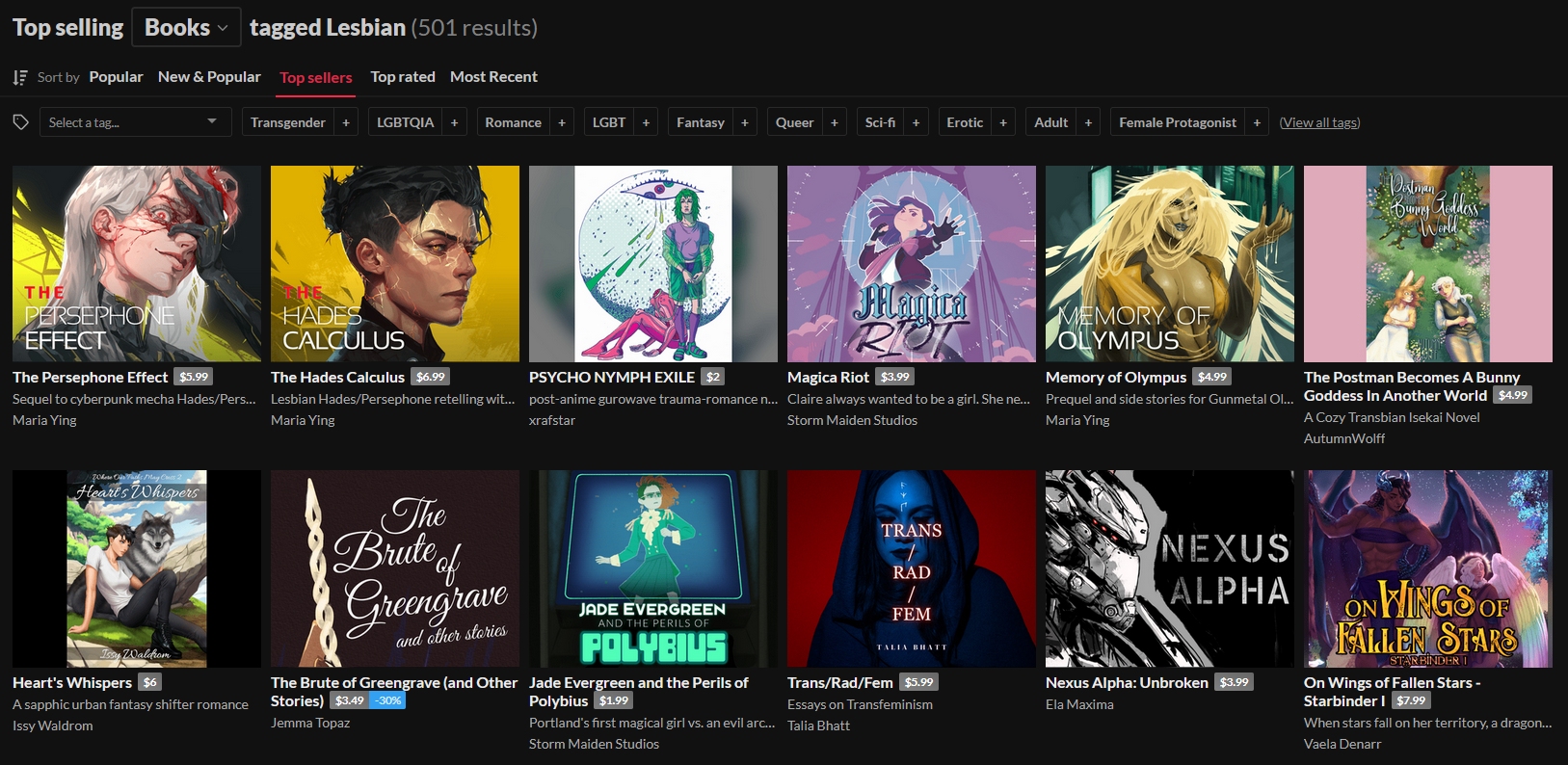Open the Books category dropdown
The height and width of the screenshot is (765, 1568).
coord(186,28)
